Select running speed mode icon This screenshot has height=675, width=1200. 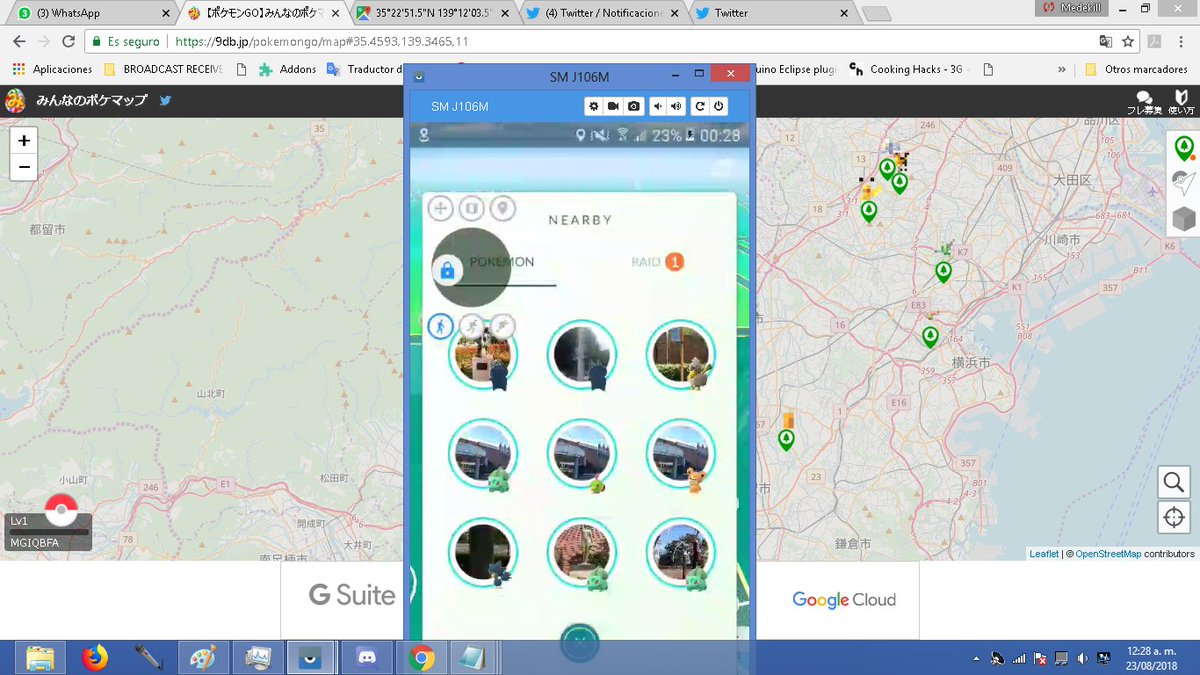pyautogui.click(x=470, y=326)
